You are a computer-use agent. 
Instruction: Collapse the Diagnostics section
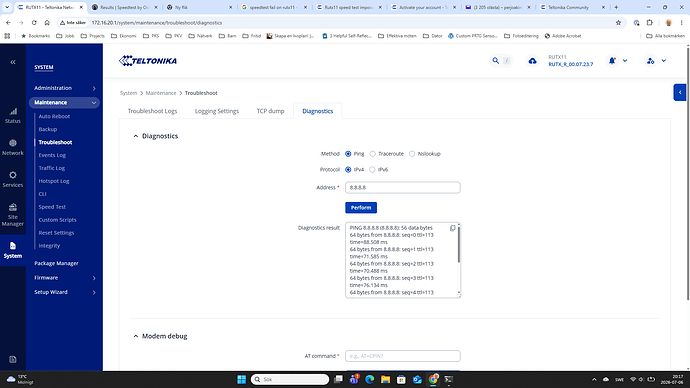(x=136, y=136)
